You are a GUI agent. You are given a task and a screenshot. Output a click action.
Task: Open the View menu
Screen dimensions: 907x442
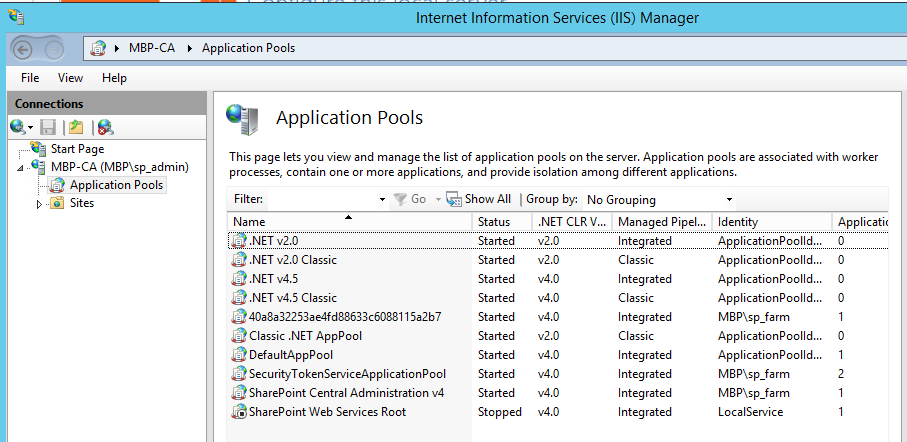coord(70,78)
